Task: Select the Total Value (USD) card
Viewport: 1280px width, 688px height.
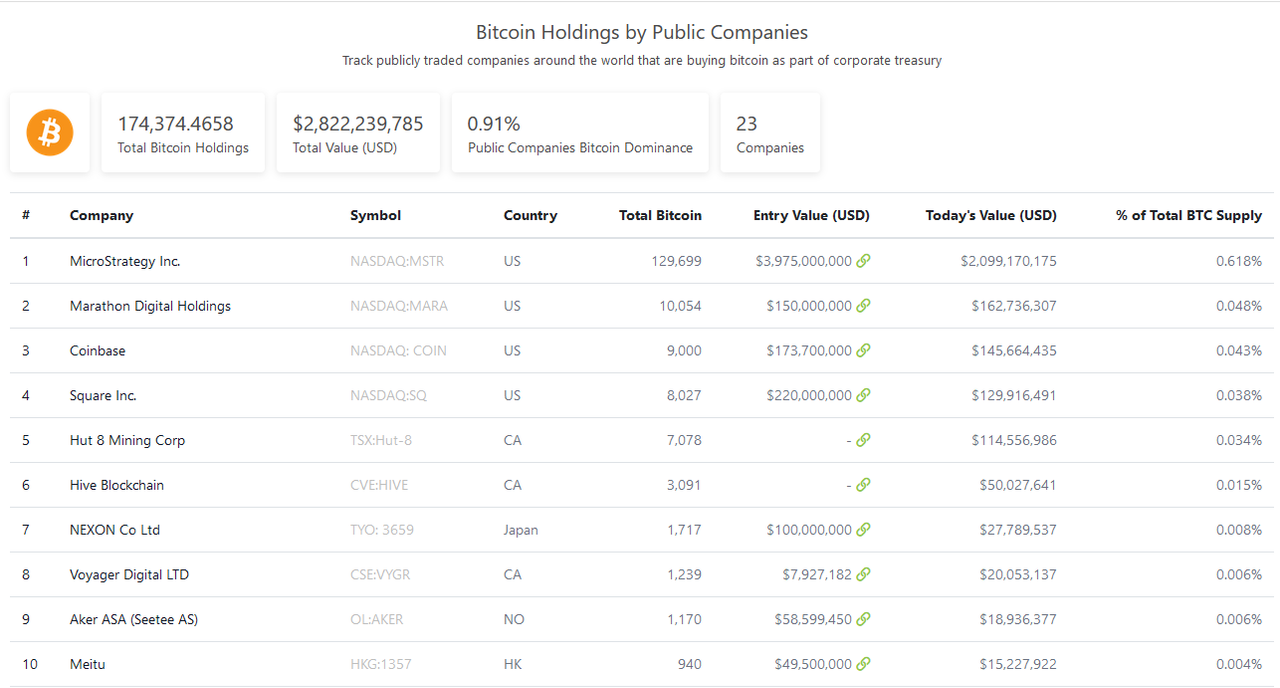Action: pos(358,133)
